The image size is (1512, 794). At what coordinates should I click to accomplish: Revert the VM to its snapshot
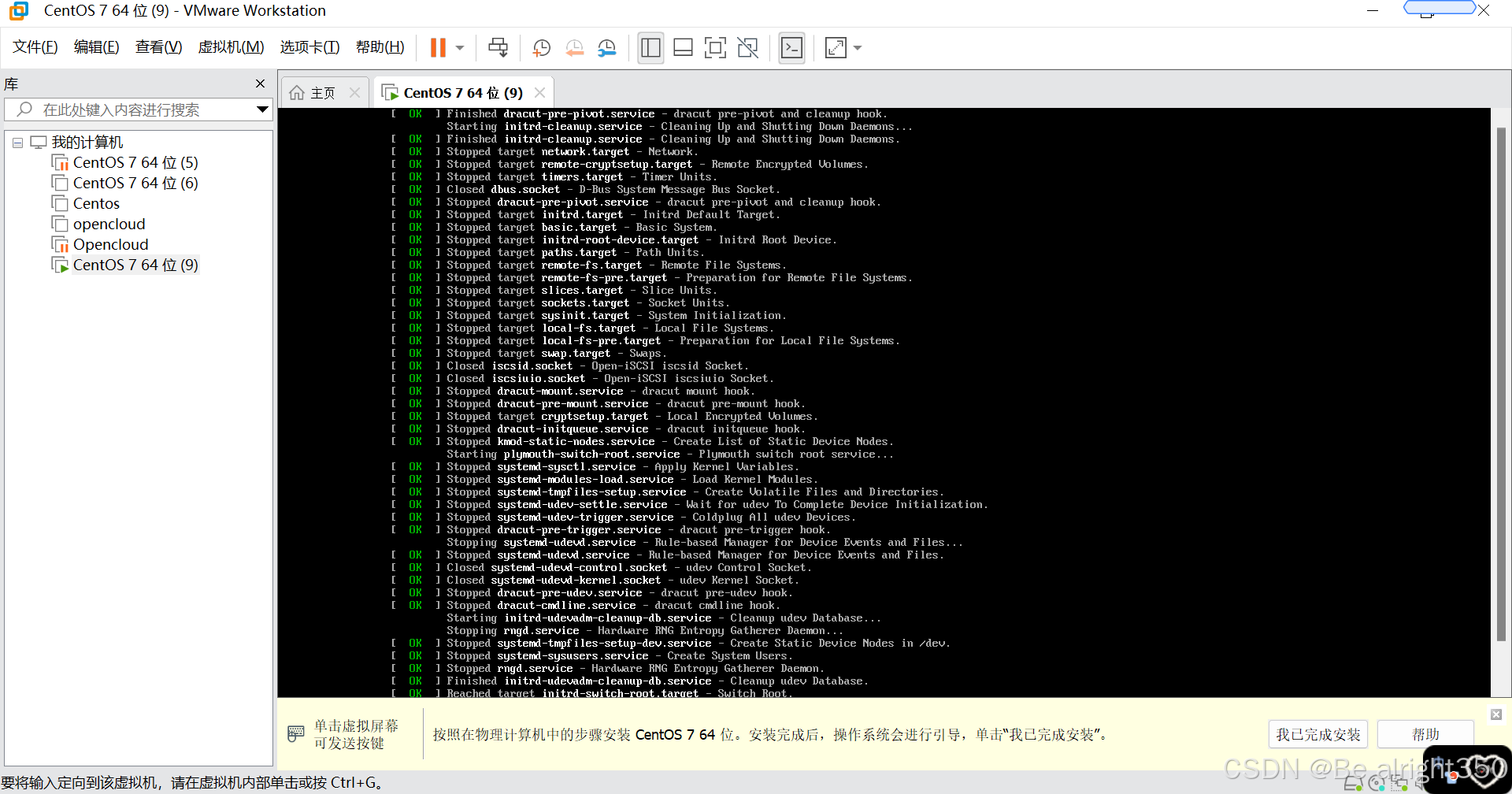tap(574, 47)
